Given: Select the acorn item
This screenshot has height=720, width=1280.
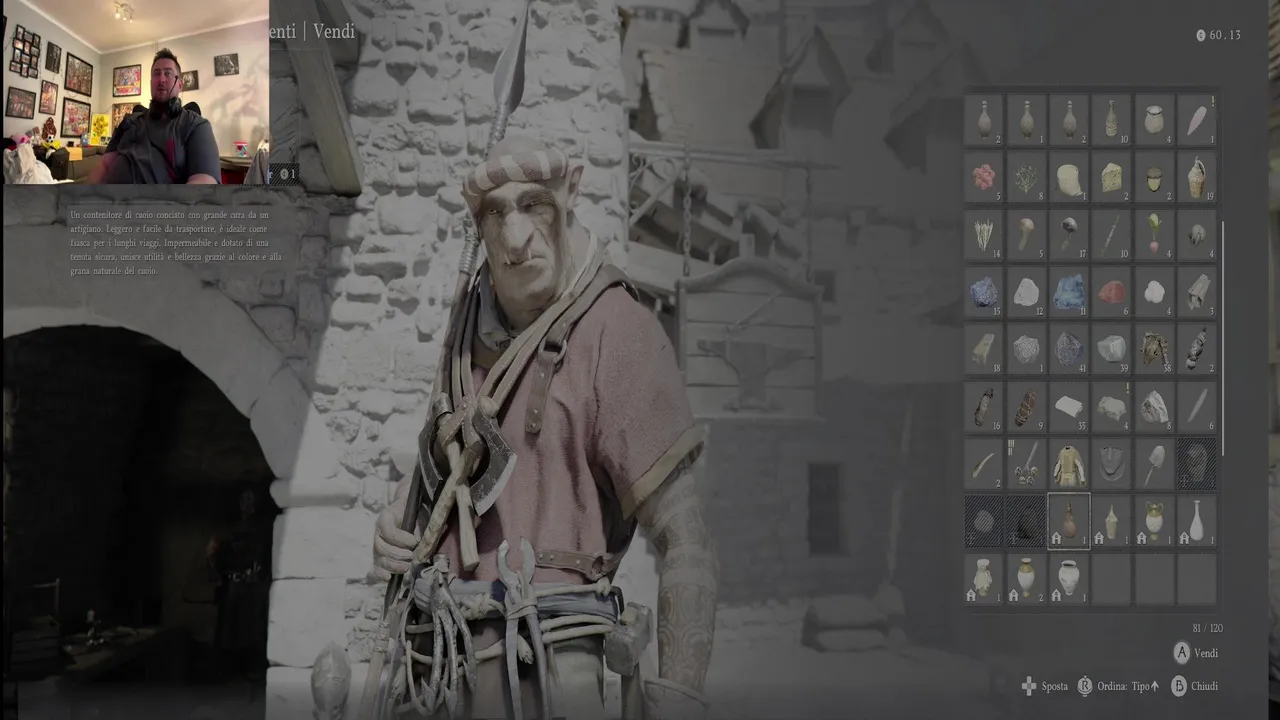Looking at the screenshot, I should click(x=1154, y=177).
